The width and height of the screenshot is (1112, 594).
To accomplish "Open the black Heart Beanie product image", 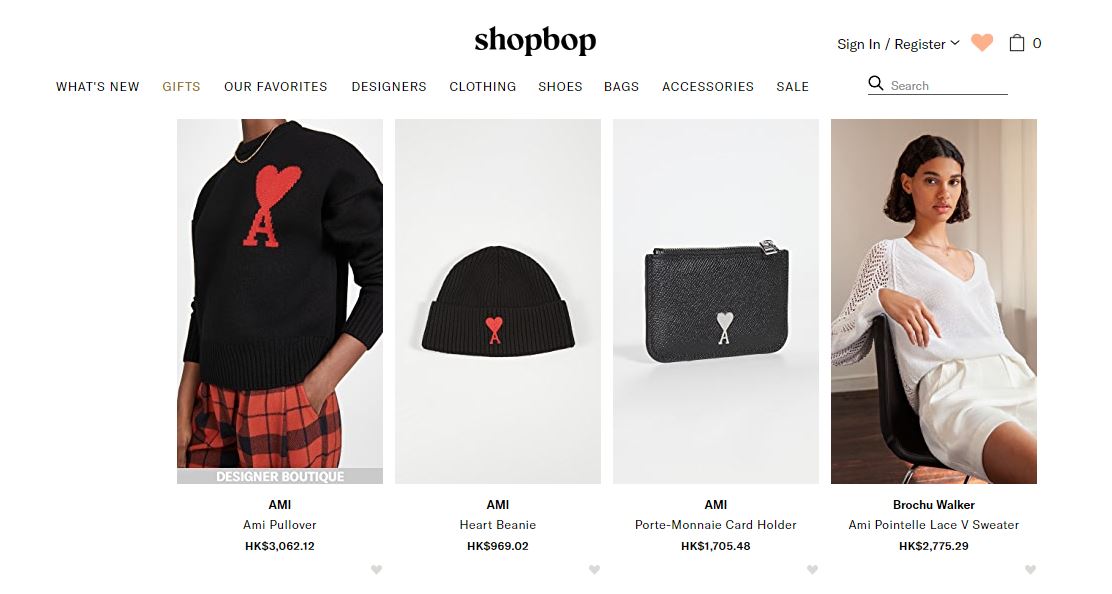I will pos(498,301).
